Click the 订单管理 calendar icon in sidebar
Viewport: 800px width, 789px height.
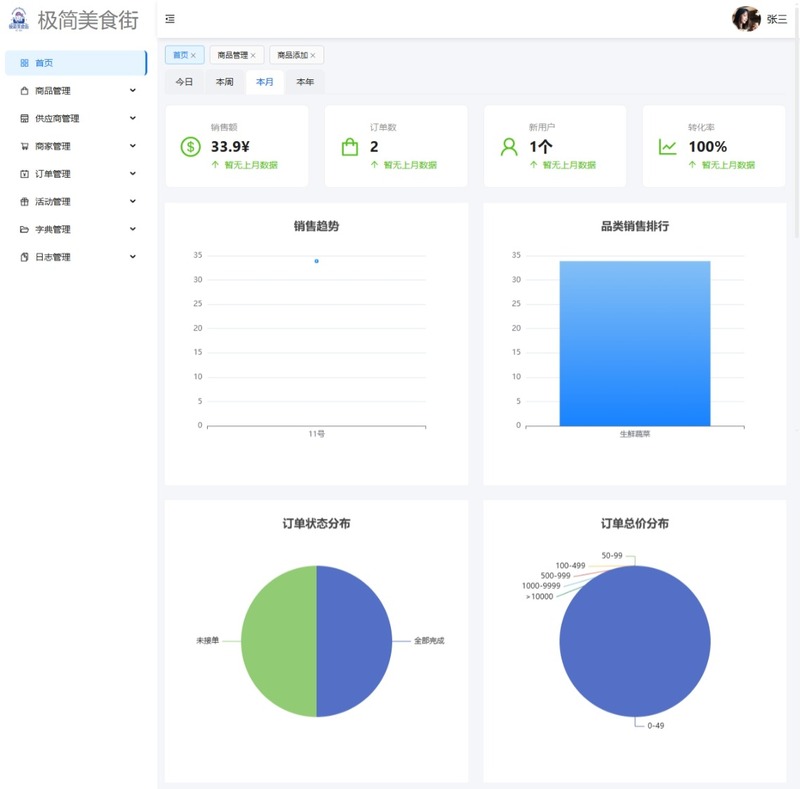point(24,174)
